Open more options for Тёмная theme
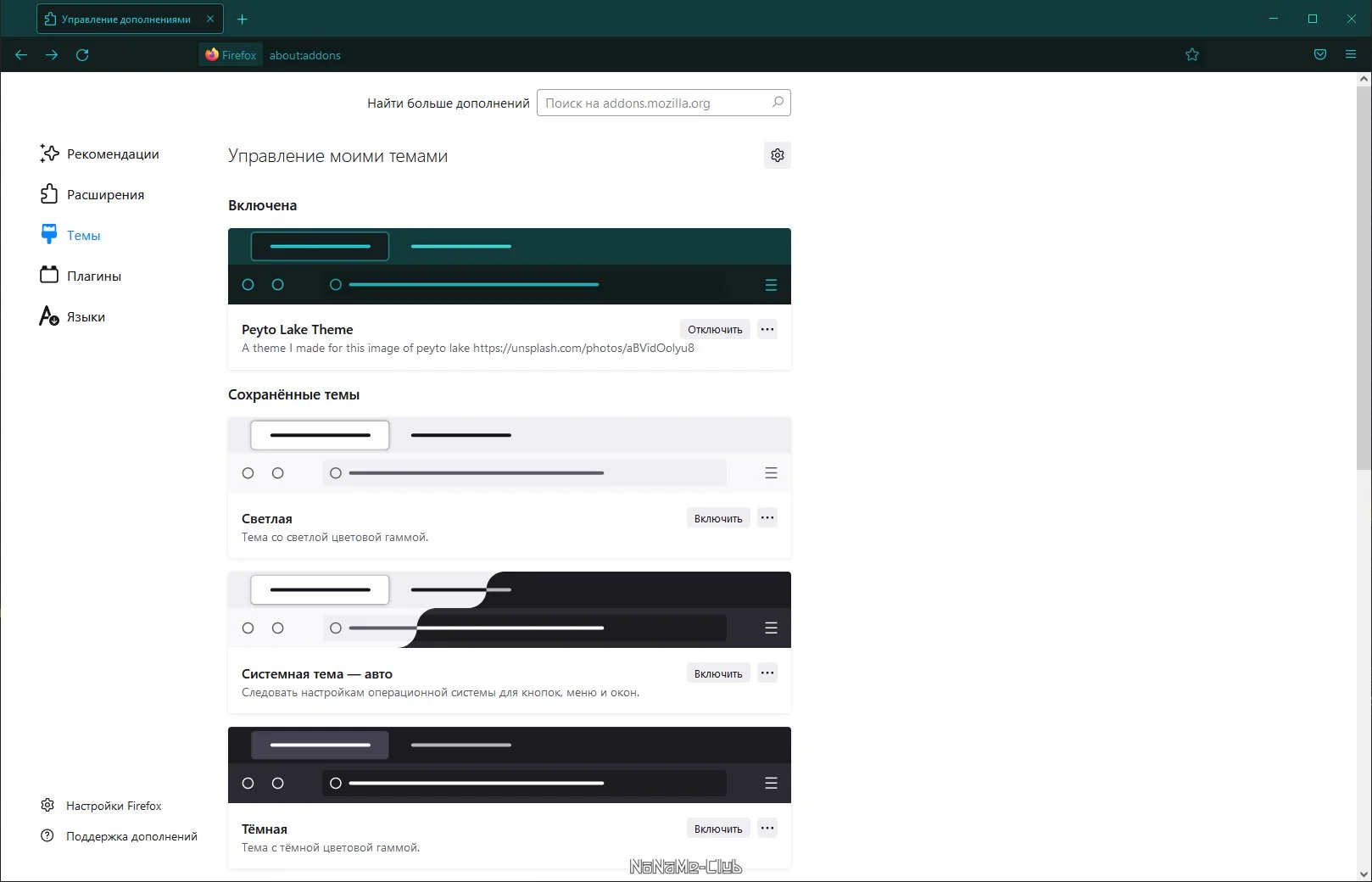1372x882 pixels. [767, 829]
